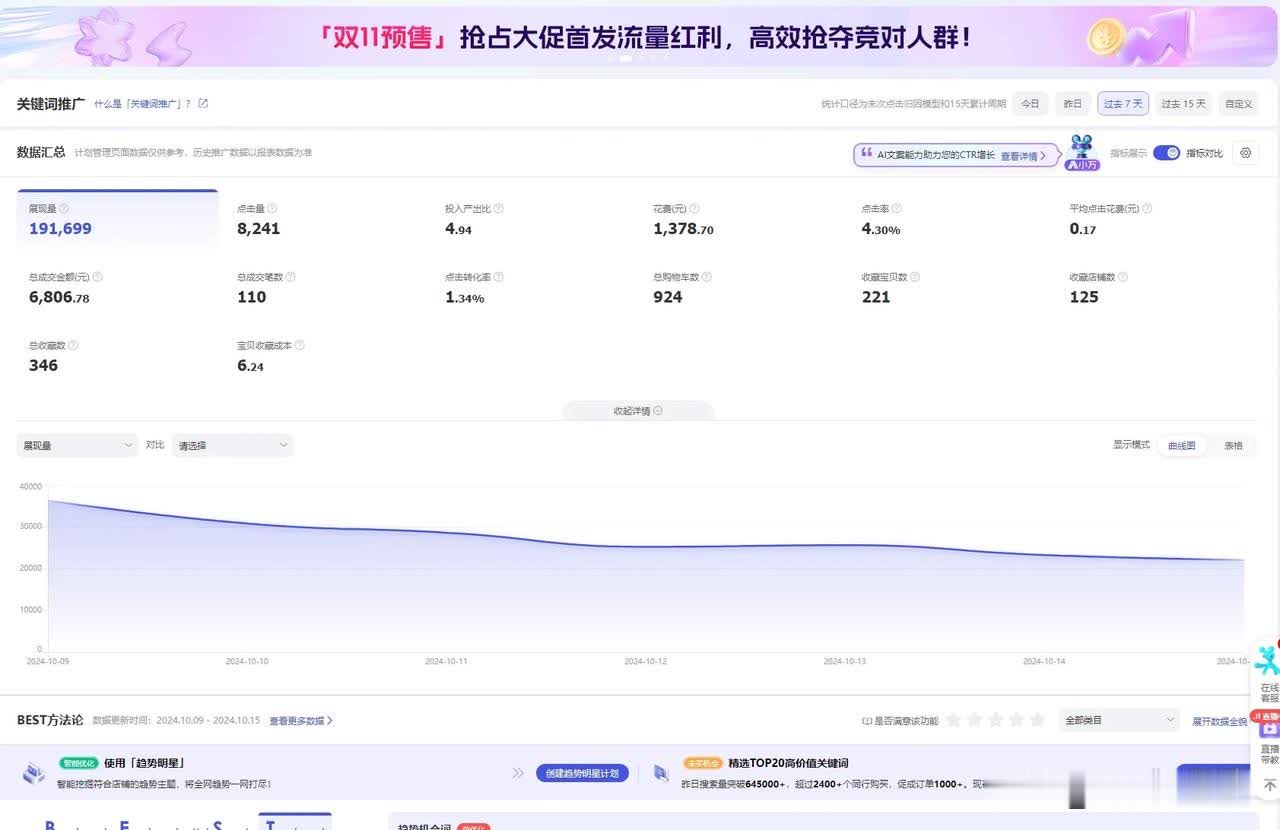
Task: Select the 自定义 custom date range
Action: click(x=1238, y=103)
